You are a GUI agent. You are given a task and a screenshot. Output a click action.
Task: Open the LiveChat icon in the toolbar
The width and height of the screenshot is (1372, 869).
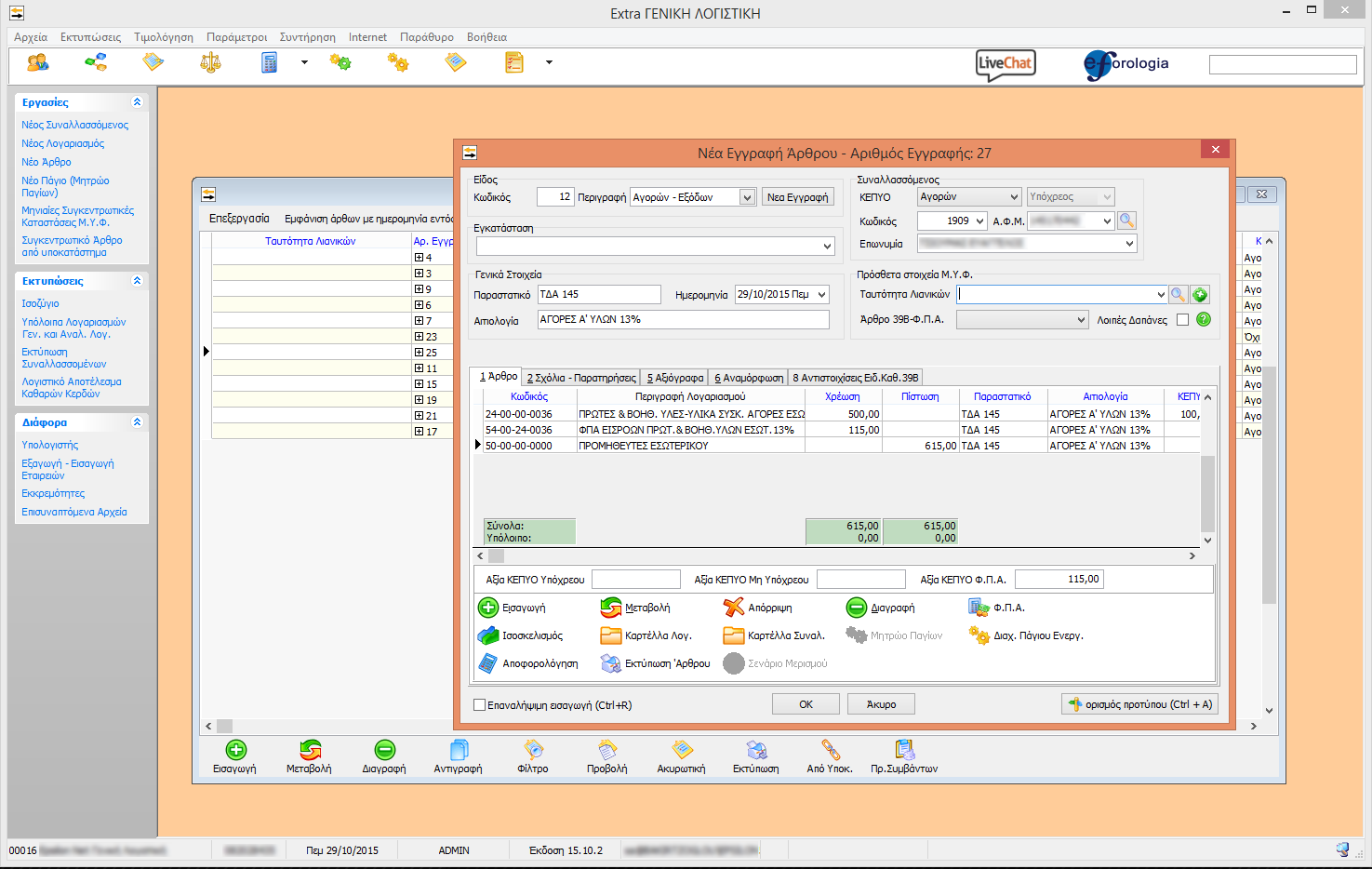tap(1006, 64)
